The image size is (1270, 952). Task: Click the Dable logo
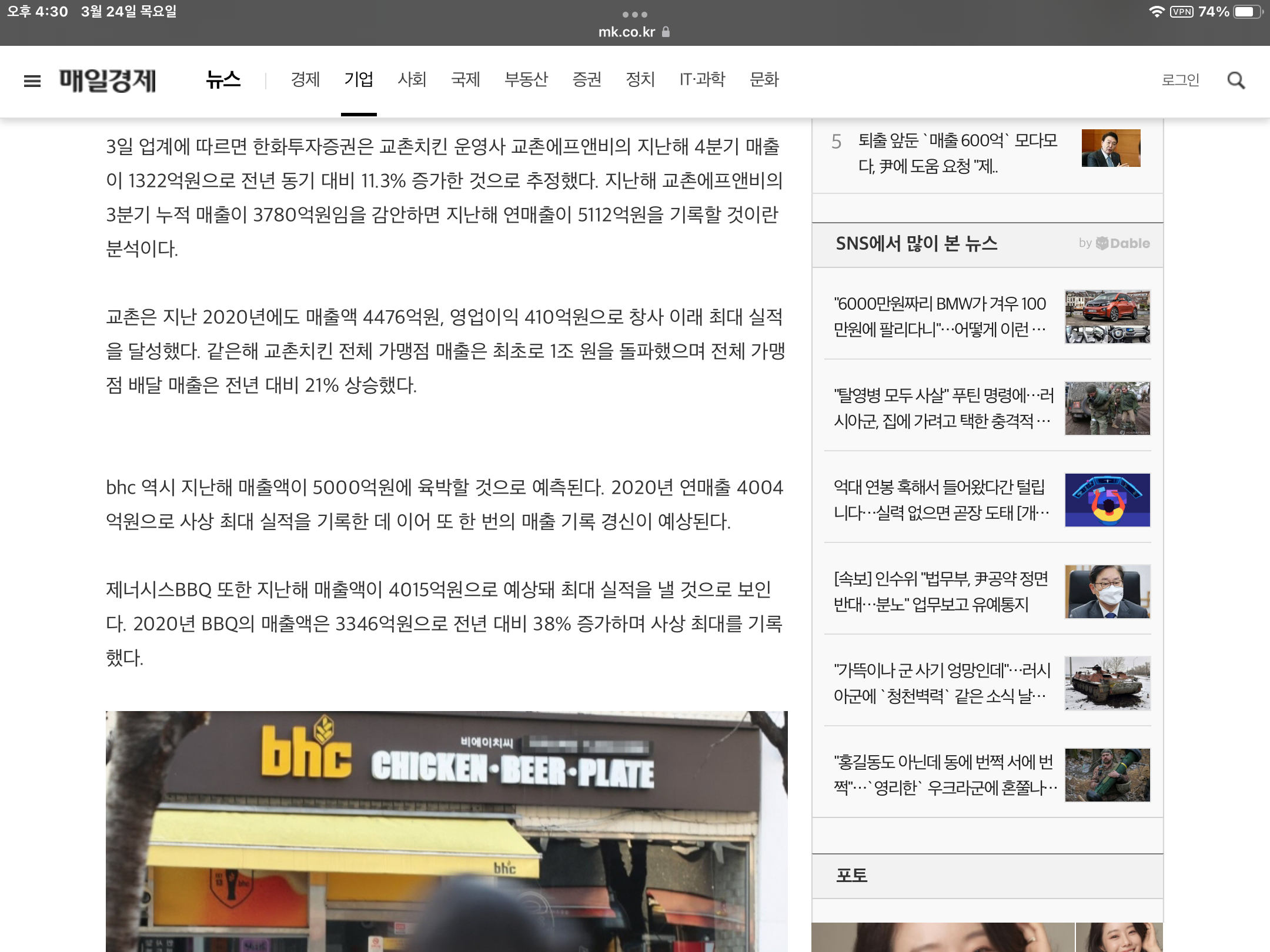1122,243
